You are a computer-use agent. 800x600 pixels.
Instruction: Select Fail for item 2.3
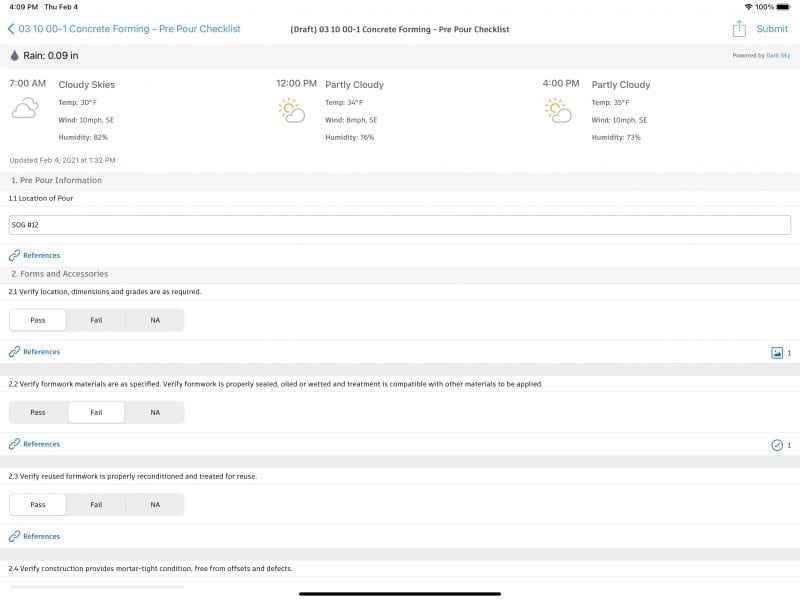tap(96, 505)
